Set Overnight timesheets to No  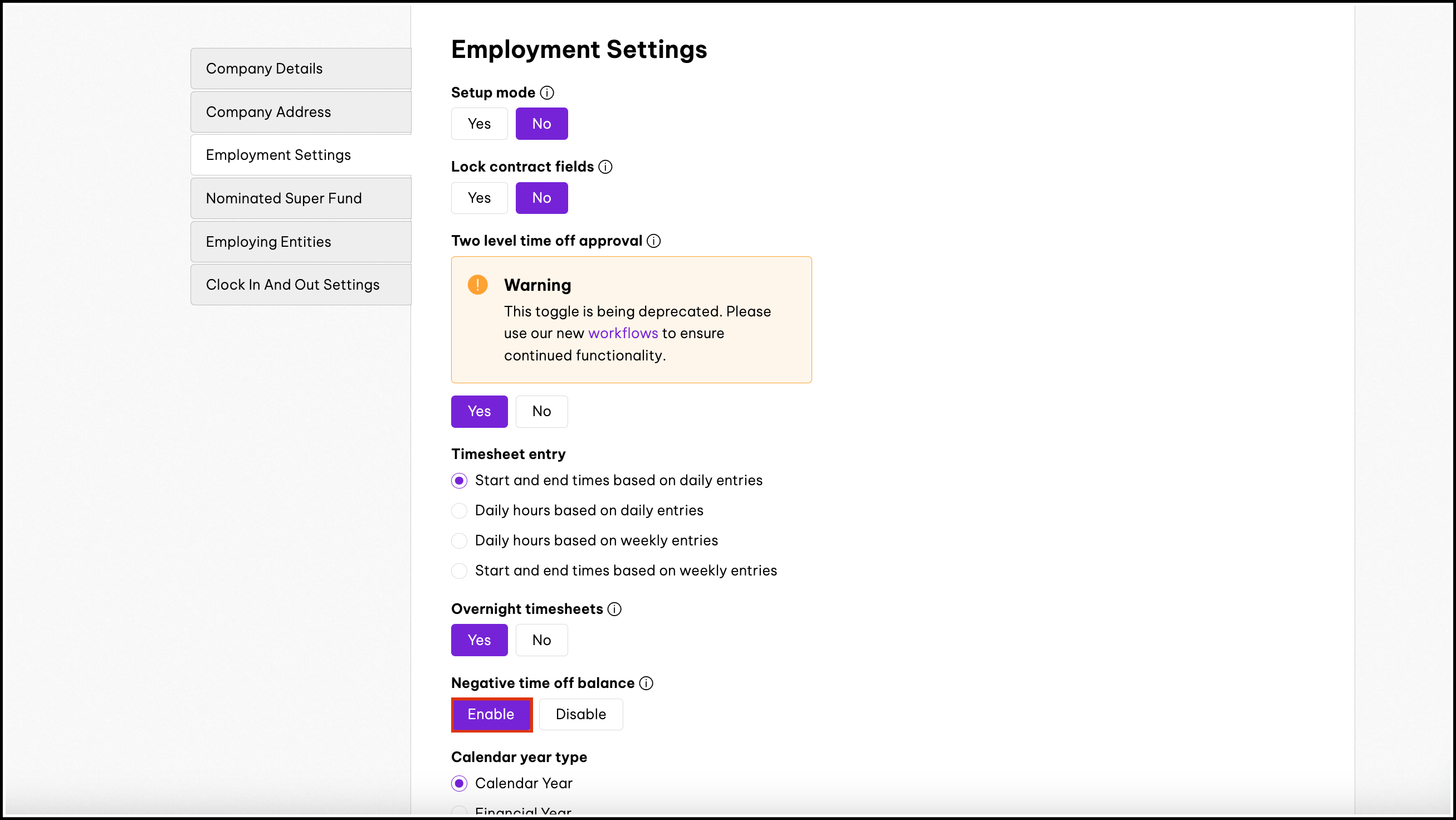click(541, 640)
